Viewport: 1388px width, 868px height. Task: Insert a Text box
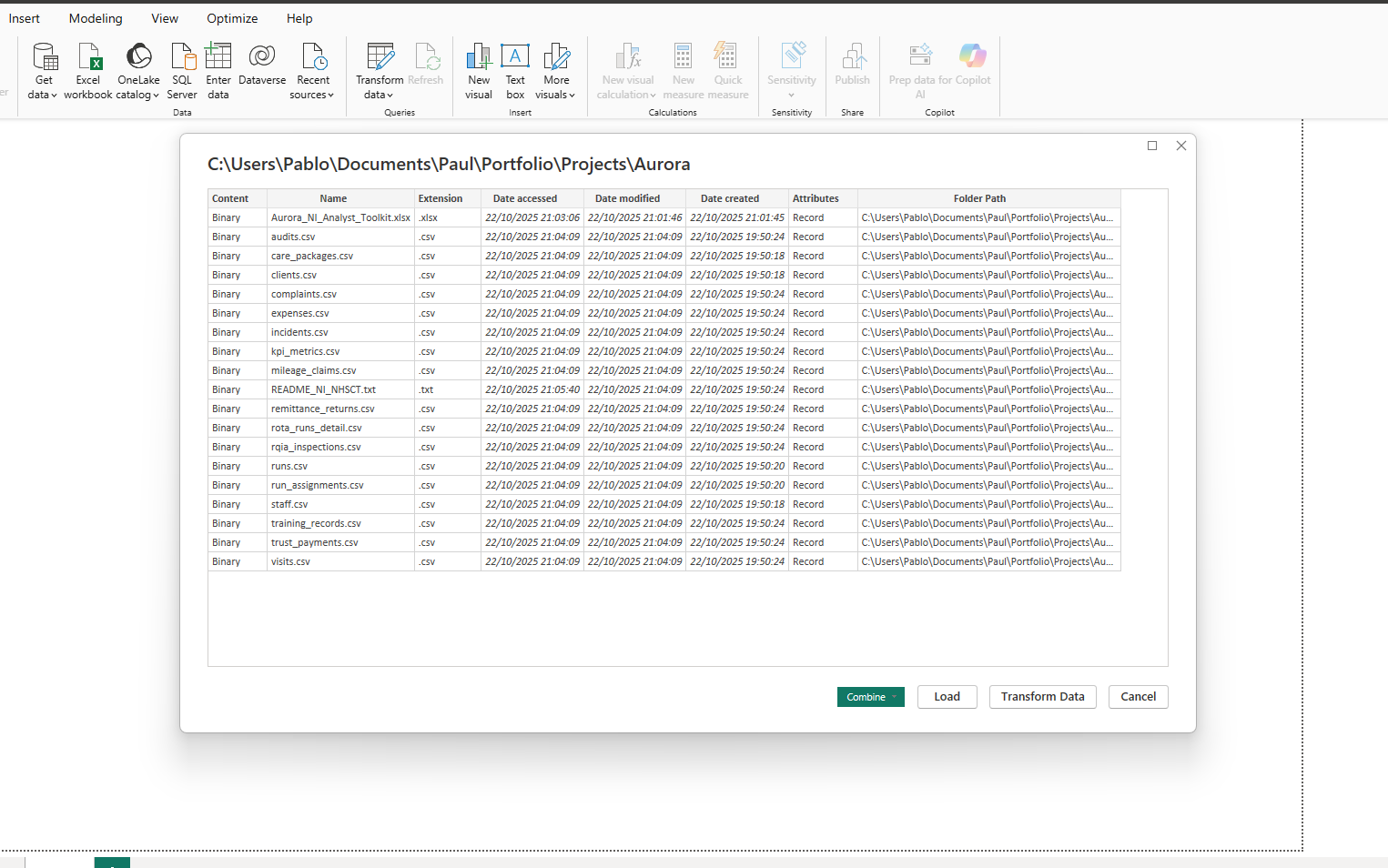pyautogui.click(x=515, y=68)
